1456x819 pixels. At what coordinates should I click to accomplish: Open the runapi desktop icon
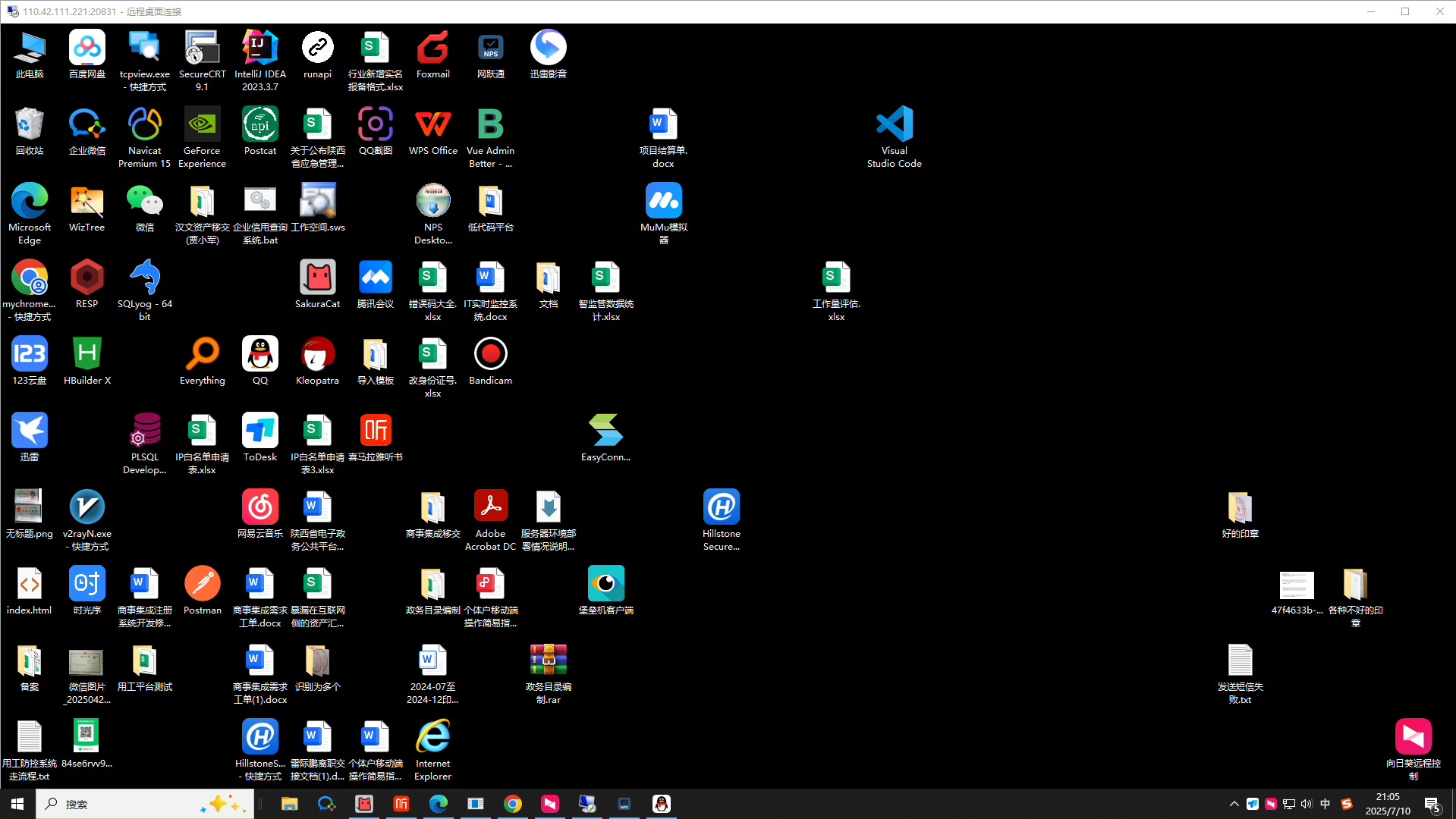point(318,55)
